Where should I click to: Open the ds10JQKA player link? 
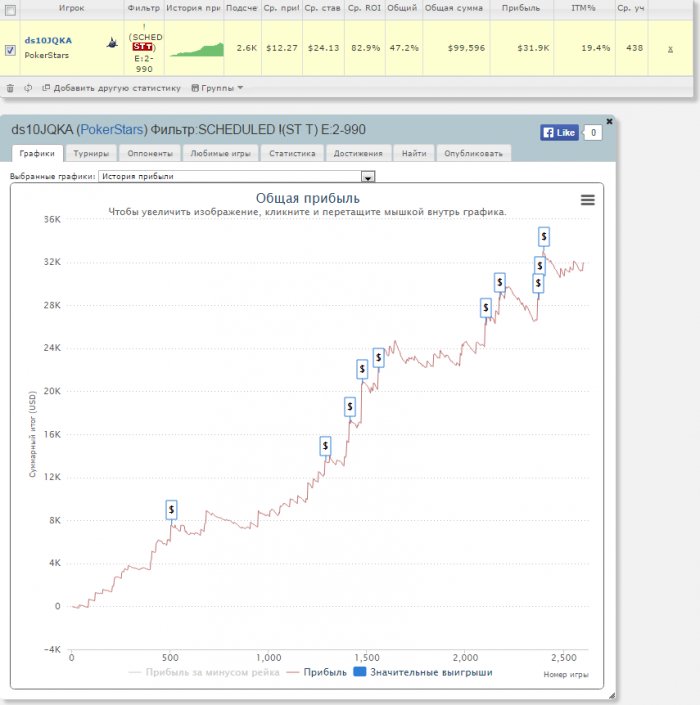tap(48, 41)
